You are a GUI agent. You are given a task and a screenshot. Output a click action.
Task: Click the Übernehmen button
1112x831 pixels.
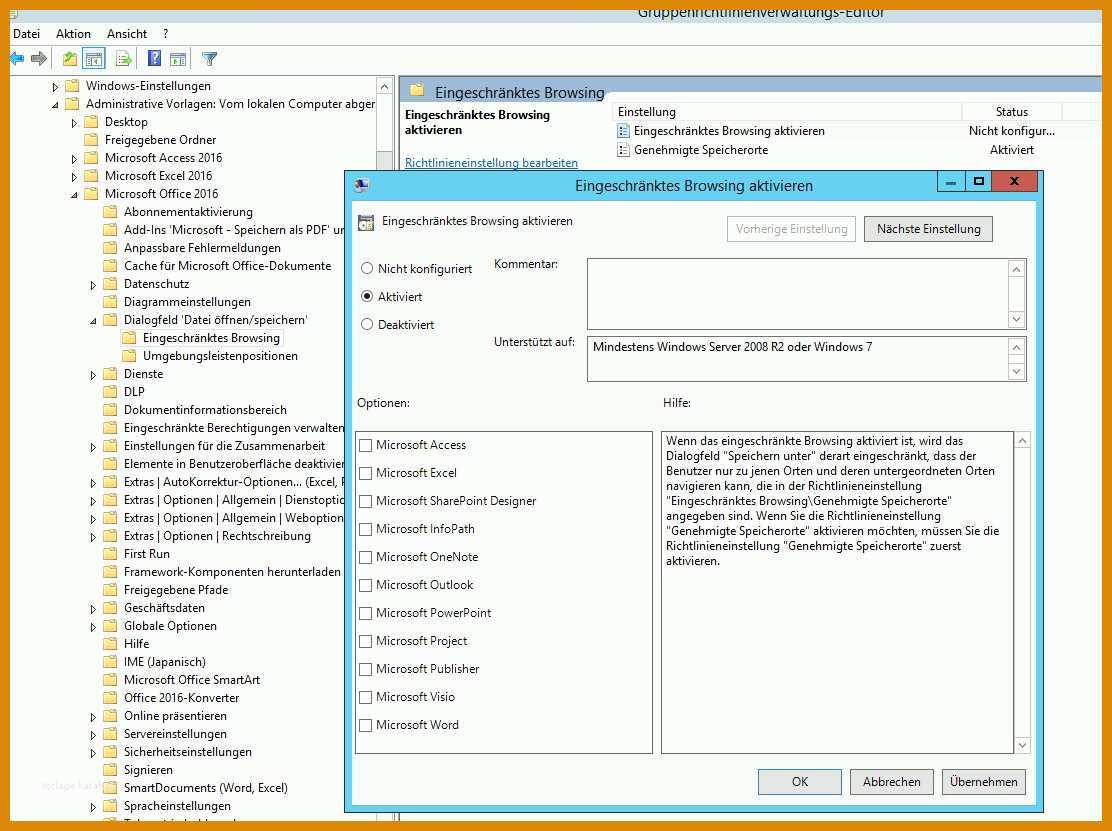(983, 781)
